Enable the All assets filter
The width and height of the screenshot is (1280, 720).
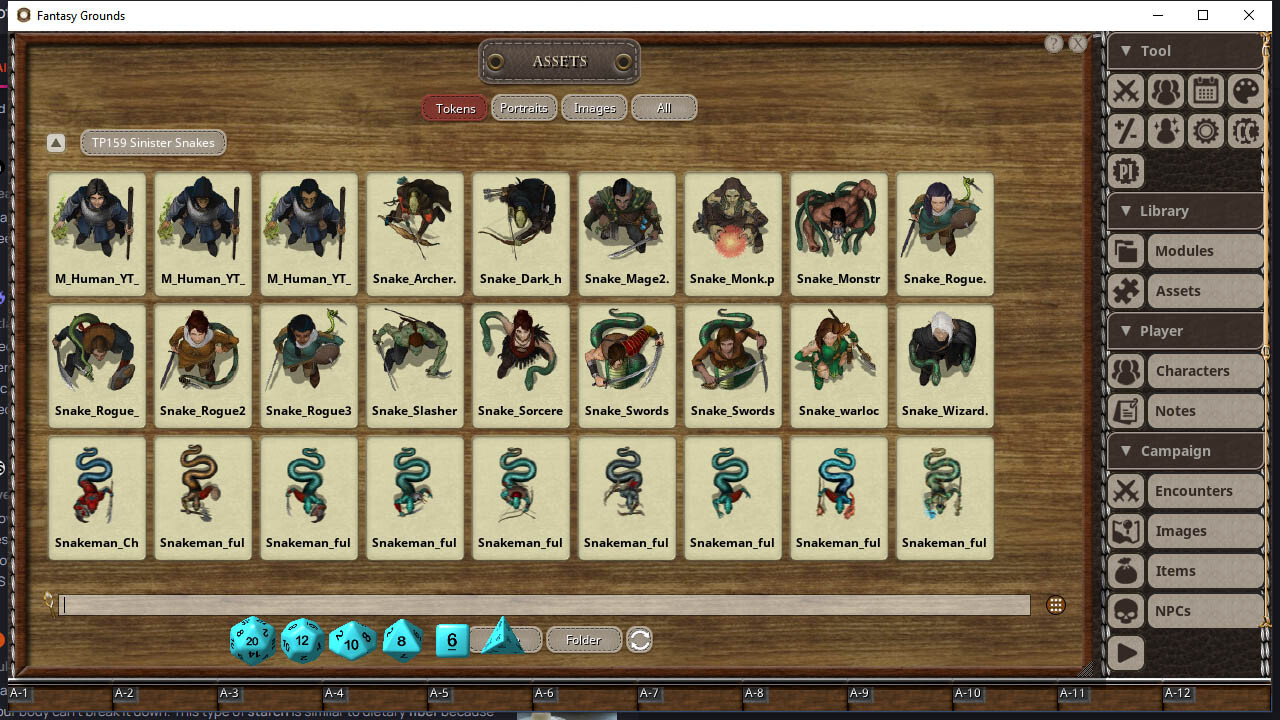[x=664, y=107]
